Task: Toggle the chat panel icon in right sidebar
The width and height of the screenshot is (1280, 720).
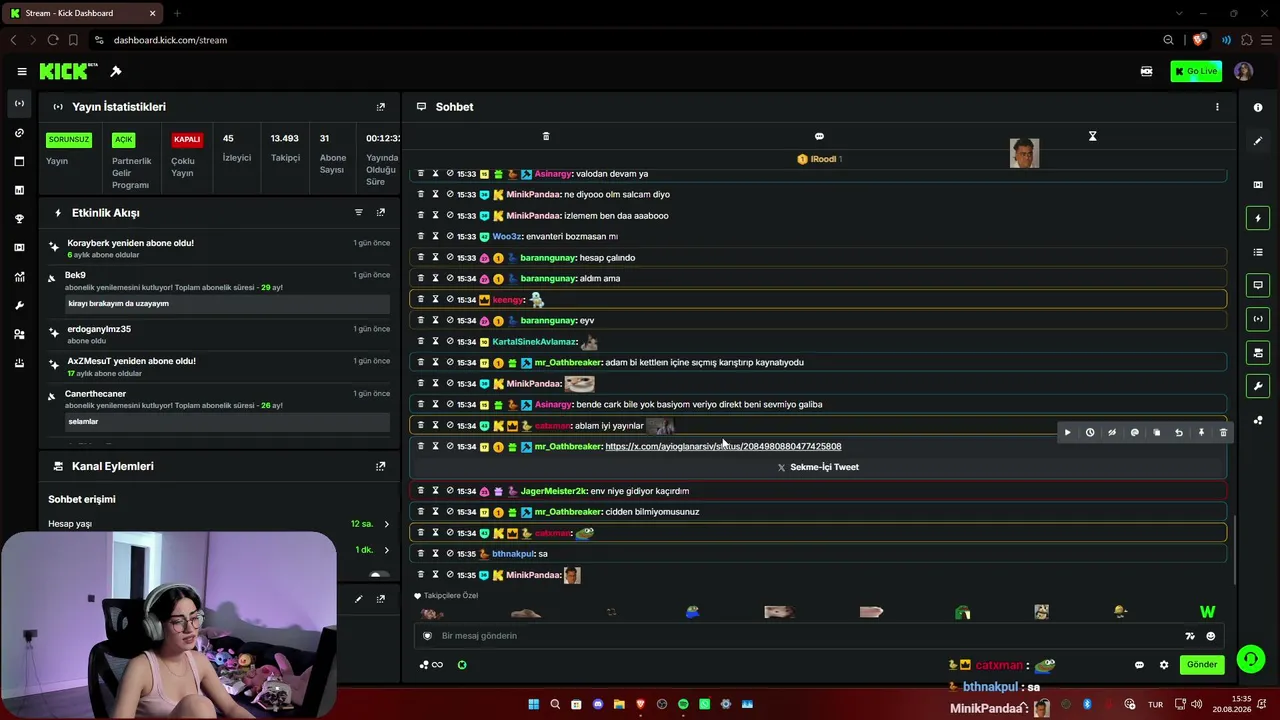Action: pyautogui.click(x=1258, y=285)
